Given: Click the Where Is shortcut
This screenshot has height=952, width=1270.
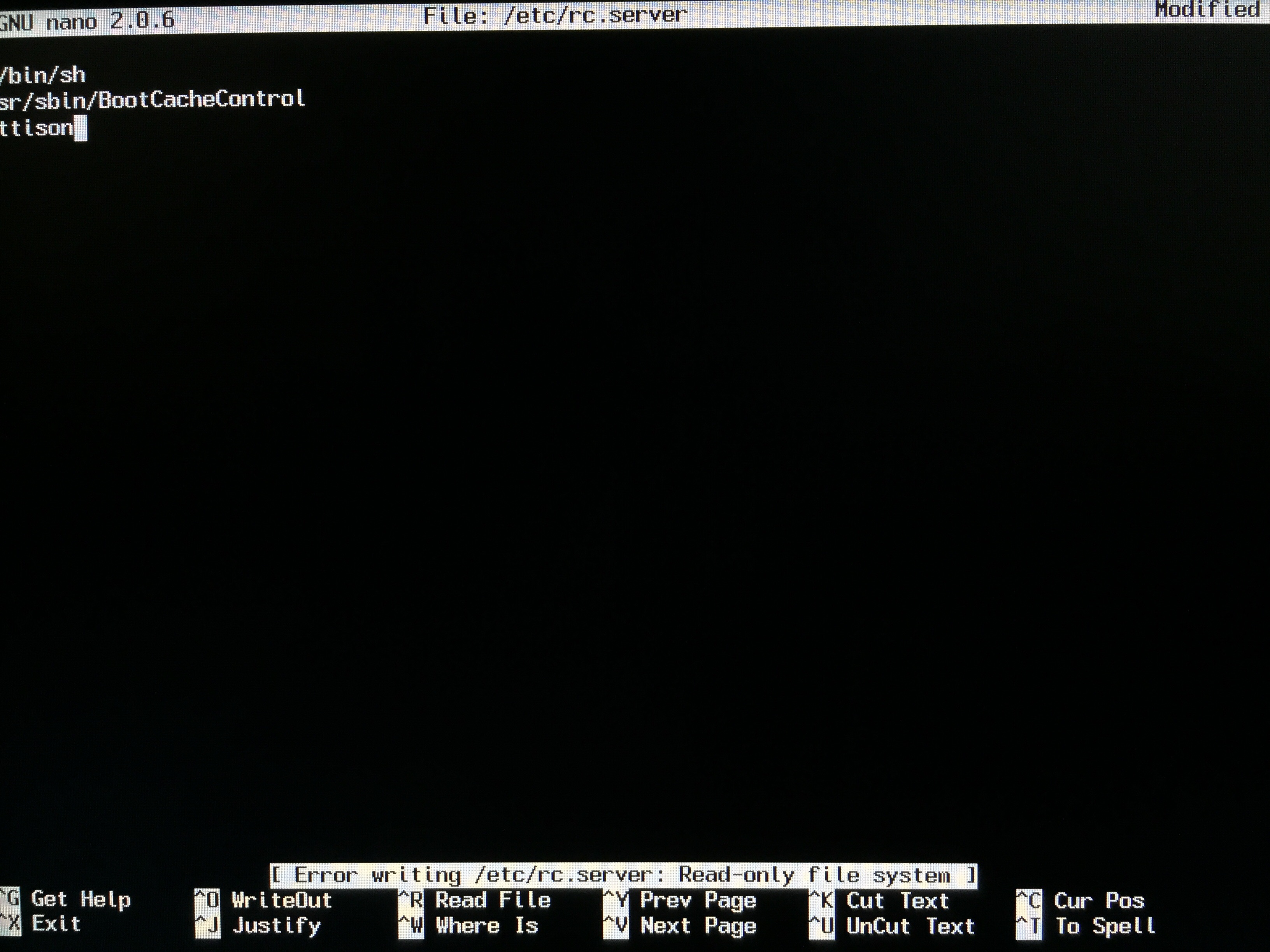Looking at the screenshot, I should coord(486,926).
